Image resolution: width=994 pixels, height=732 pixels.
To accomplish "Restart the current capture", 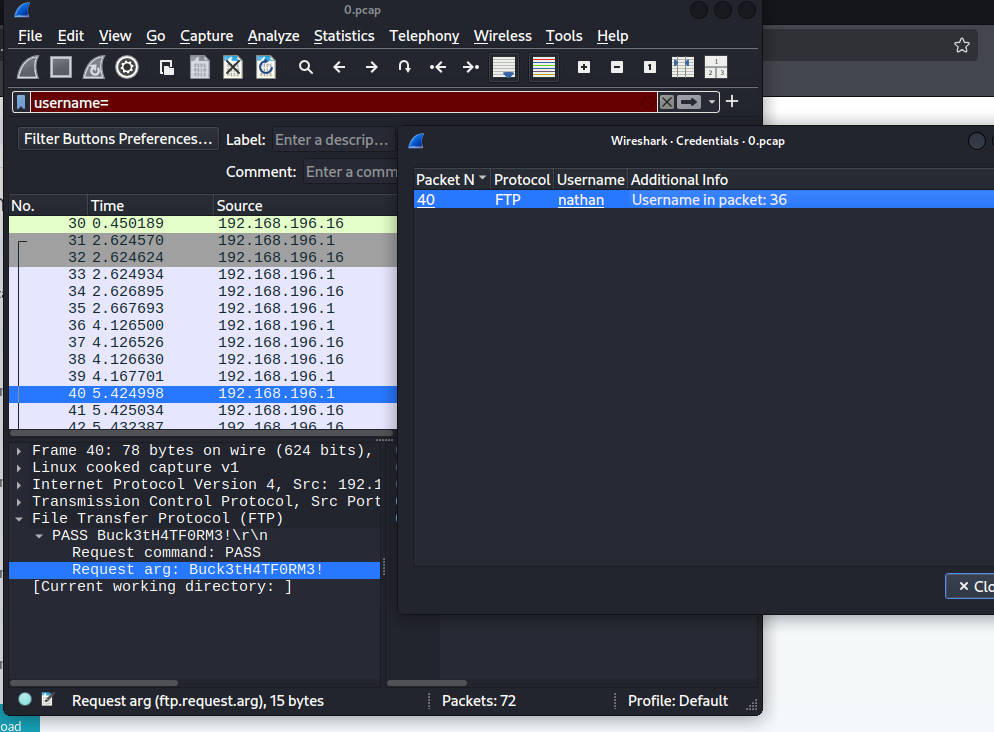I will click(94, 67).
